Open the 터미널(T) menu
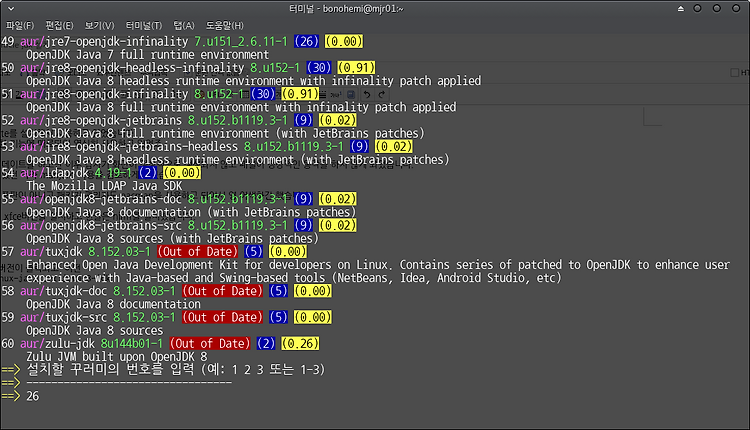This screenshot has height=430, width=750. [143, 25]
